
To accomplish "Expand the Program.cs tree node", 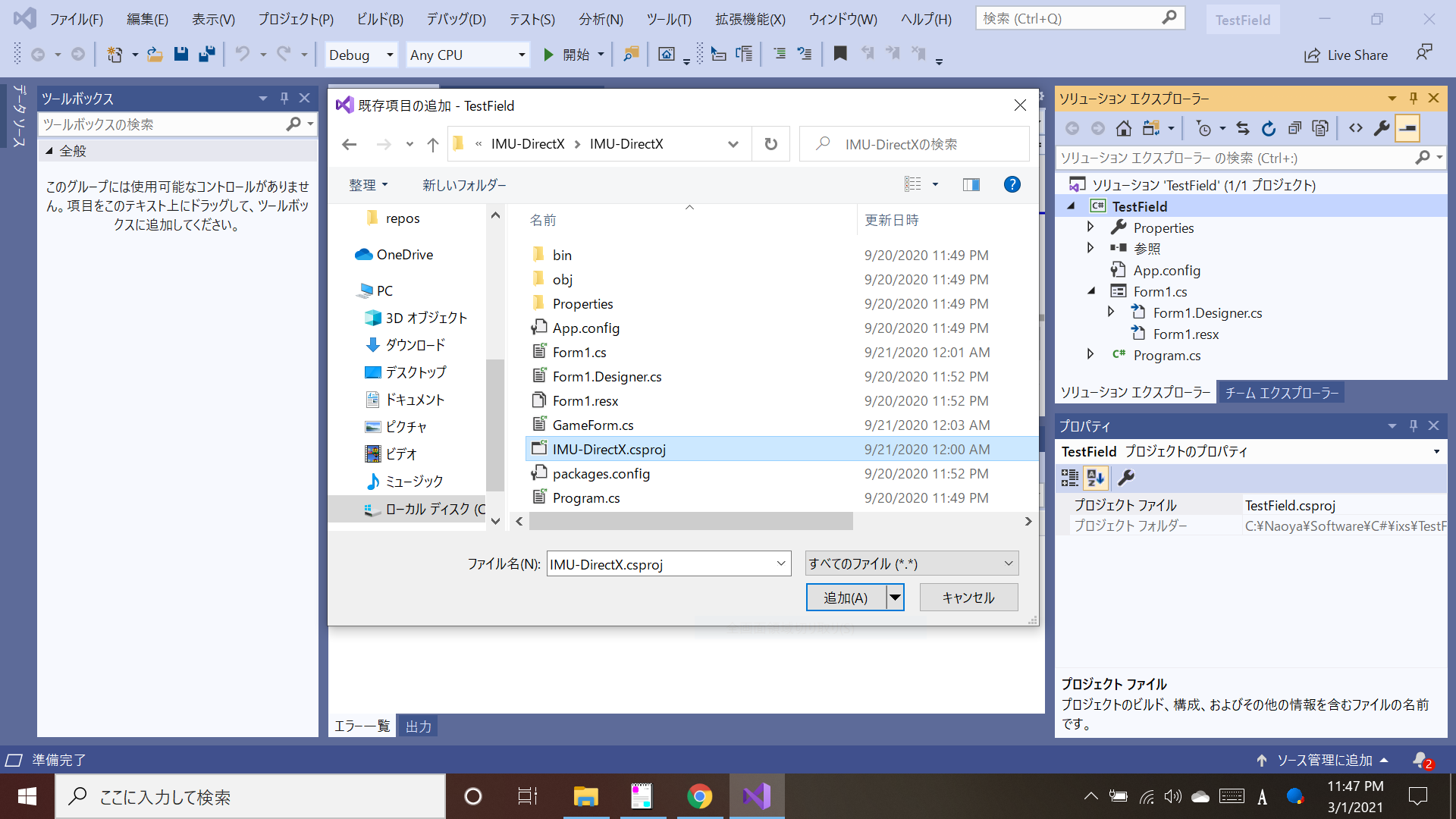I will (x=1090, y=354).
